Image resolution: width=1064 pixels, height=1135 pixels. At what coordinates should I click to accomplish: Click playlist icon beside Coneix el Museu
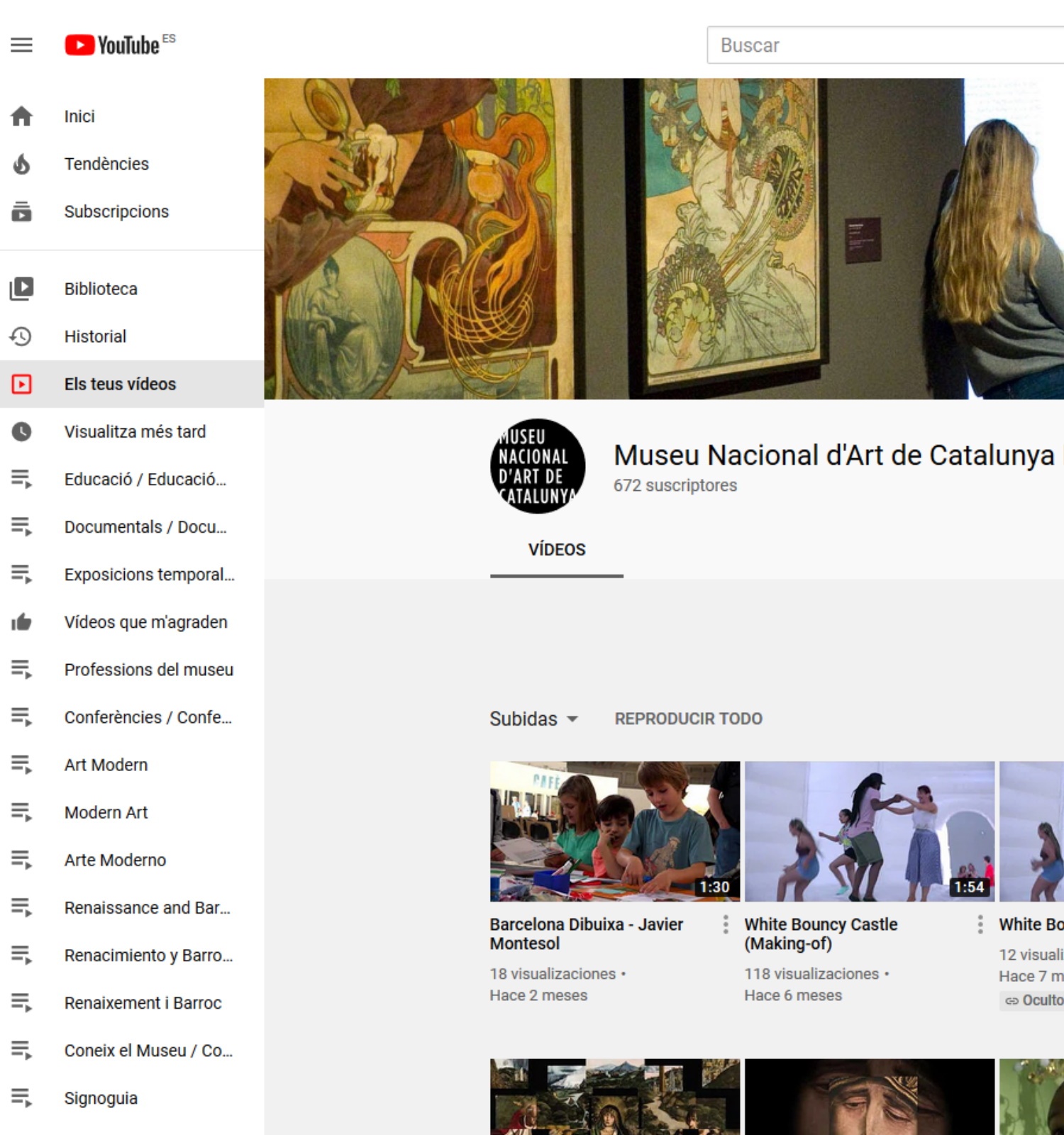click(21, 1051)
